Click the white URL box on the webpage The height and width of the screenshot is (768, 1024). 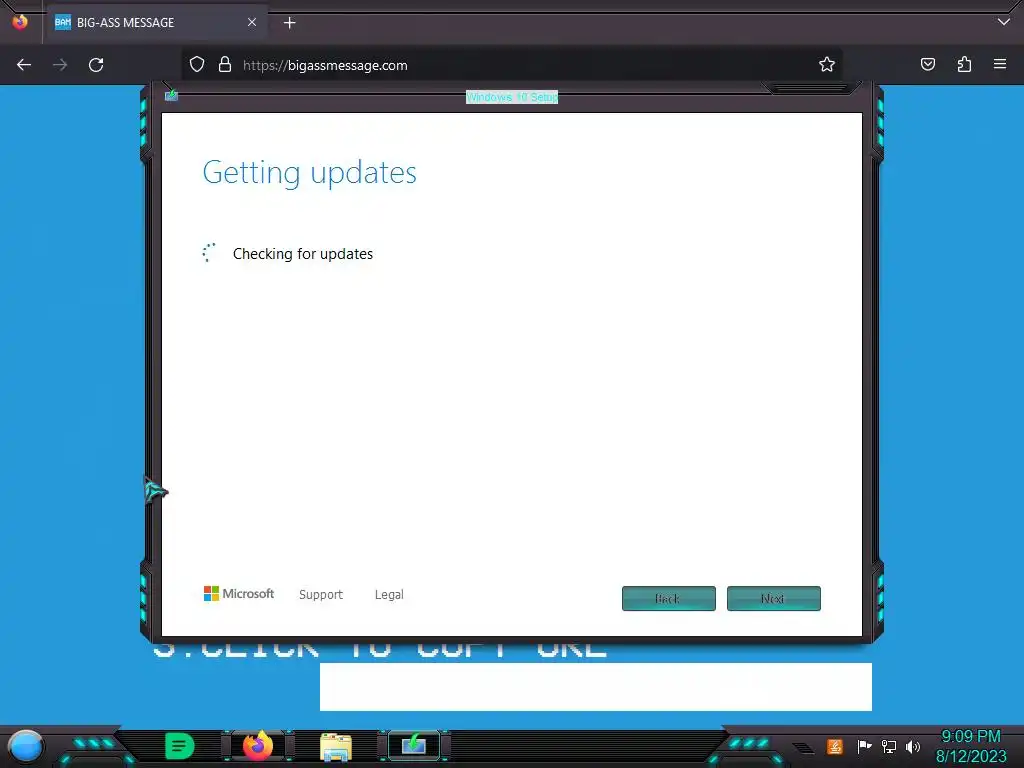point(596,687)
